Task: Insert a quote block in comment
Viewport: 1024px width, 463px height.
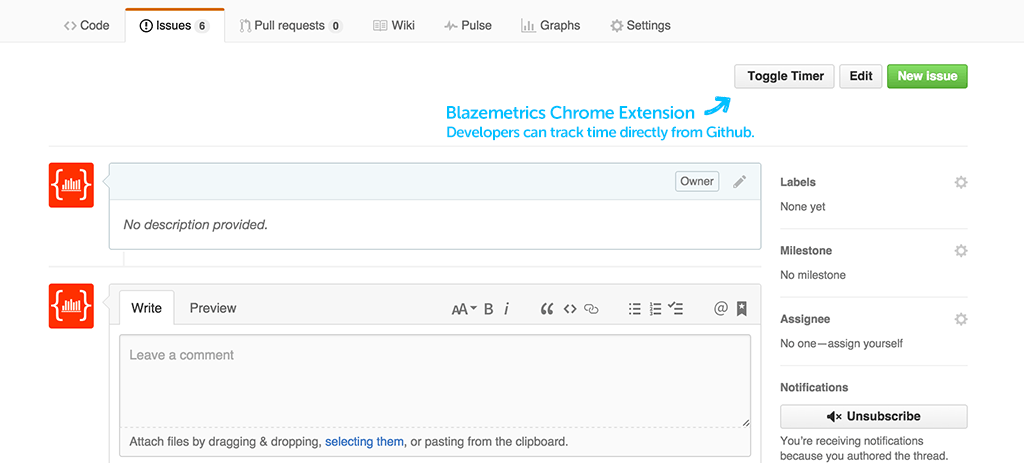Action: pos(547,309)
